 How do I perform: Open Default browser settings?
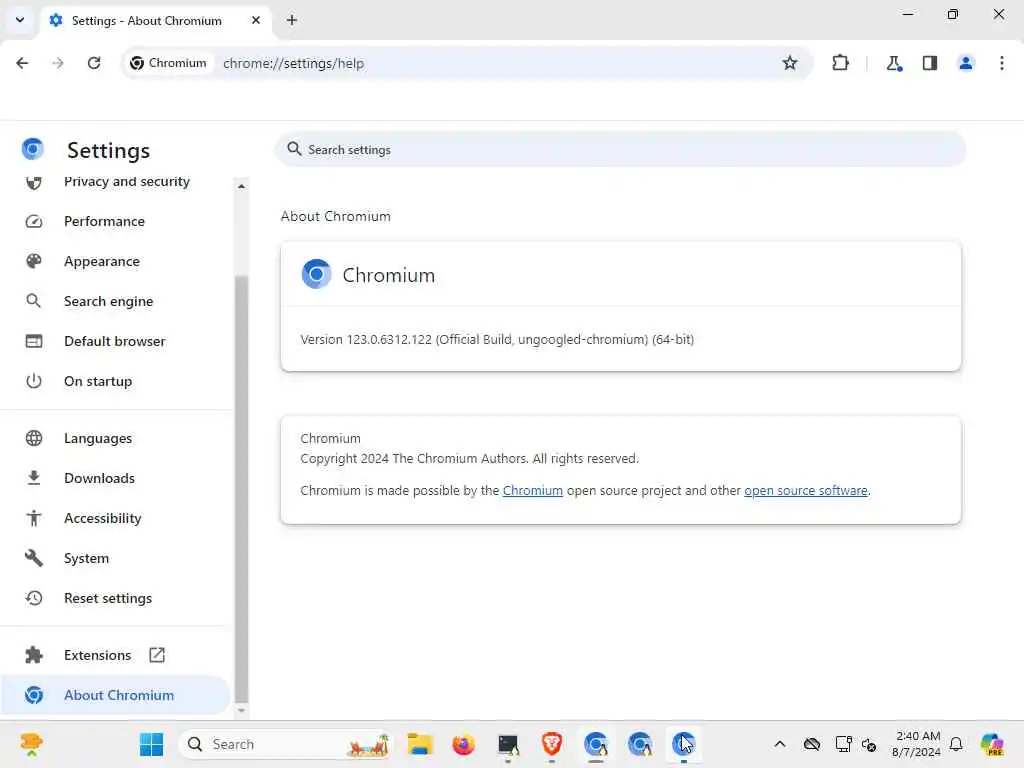tap(115, 341)
